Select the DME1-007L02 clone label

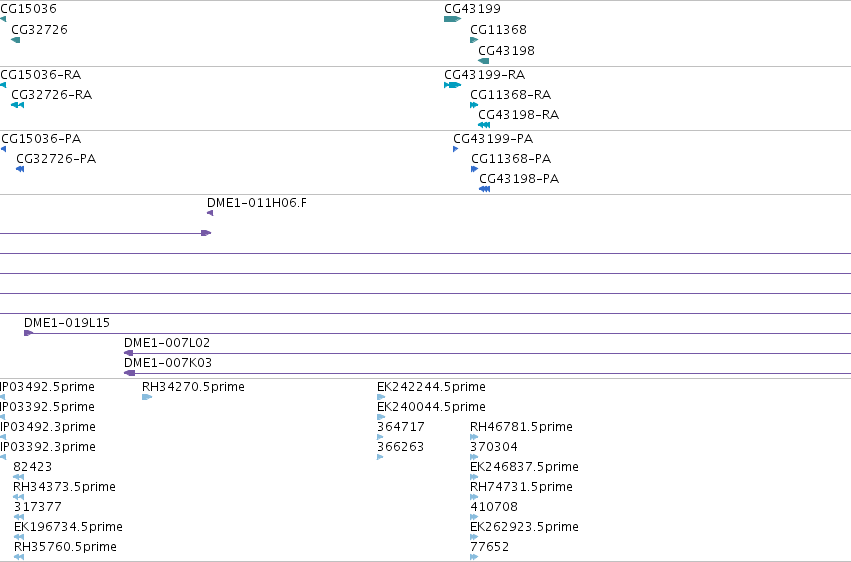pyautogui.click(x=167, y=343)
